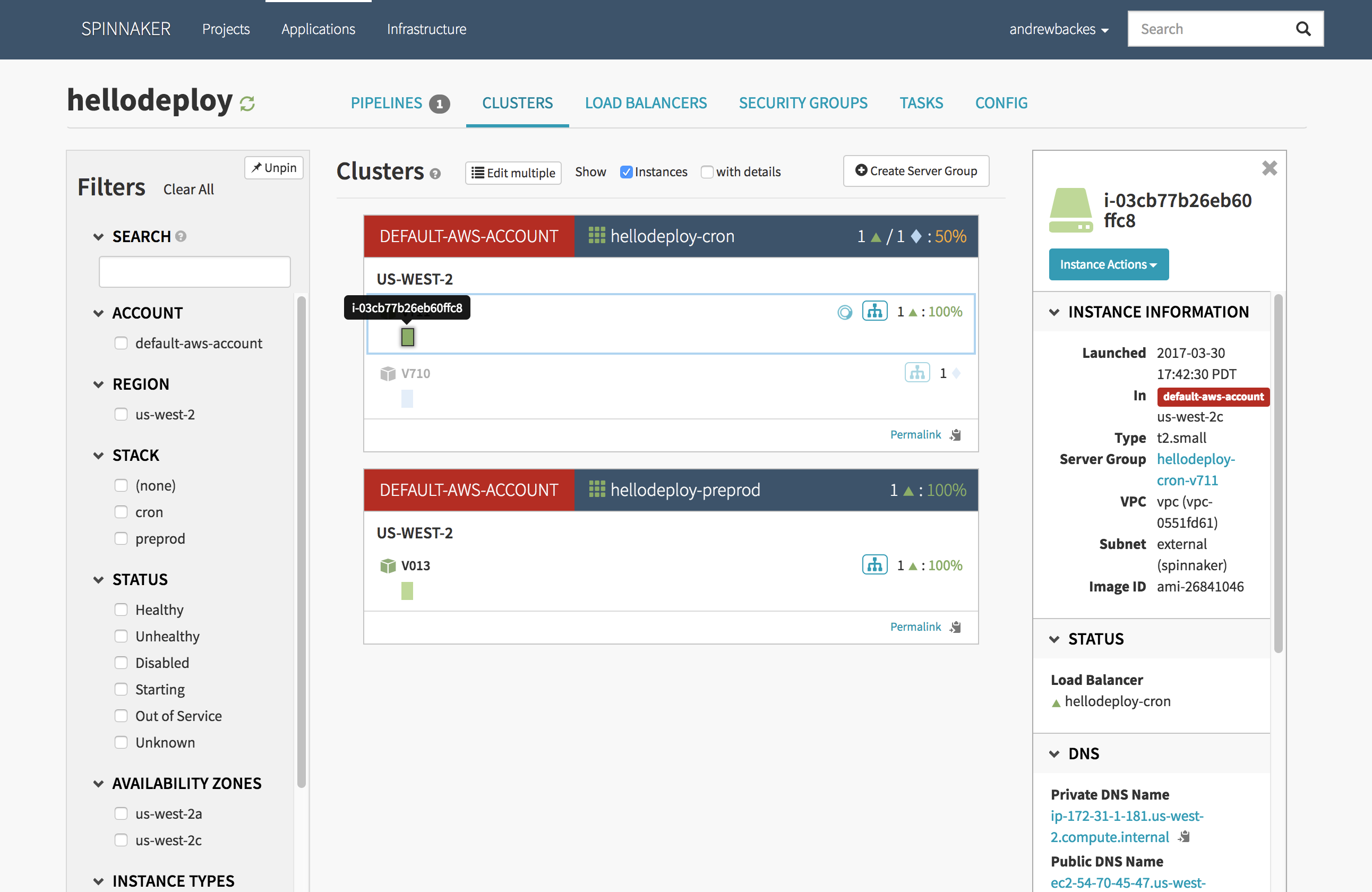Open the PIPELINES tab

pyautogui.click(x=387, y=103)
